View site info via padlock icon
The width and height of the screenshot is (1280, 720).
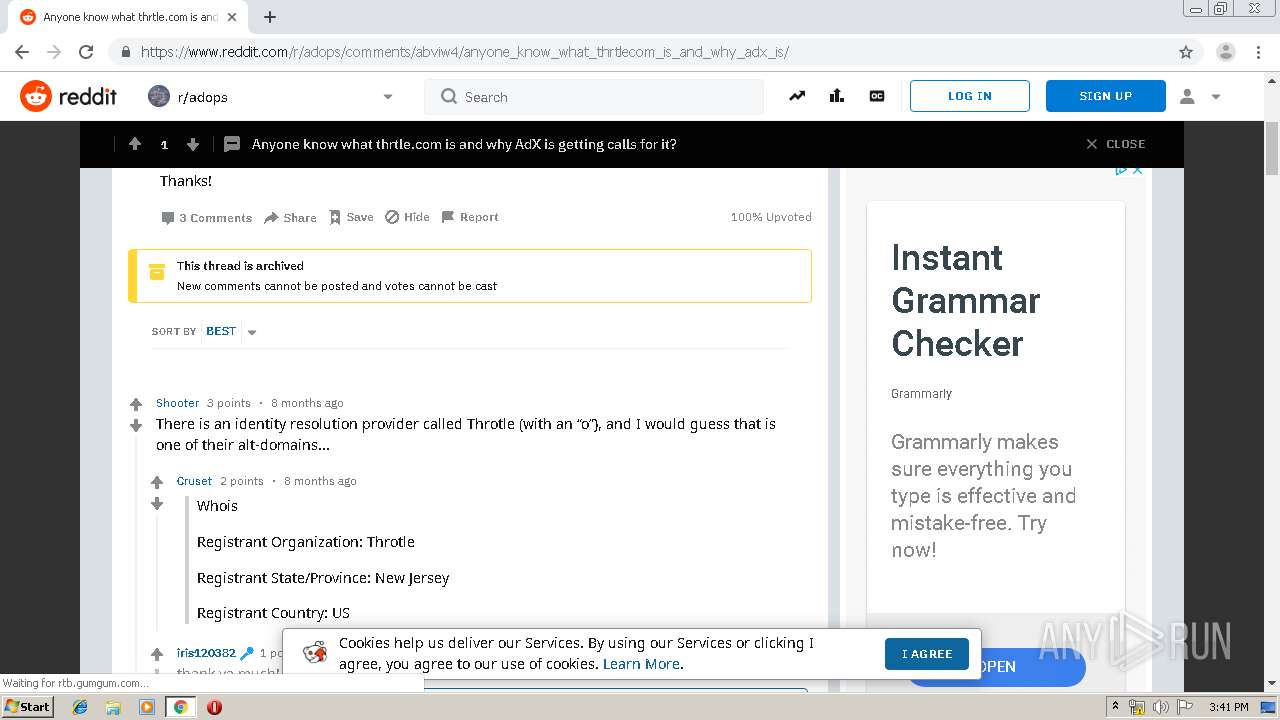(125, 52)
